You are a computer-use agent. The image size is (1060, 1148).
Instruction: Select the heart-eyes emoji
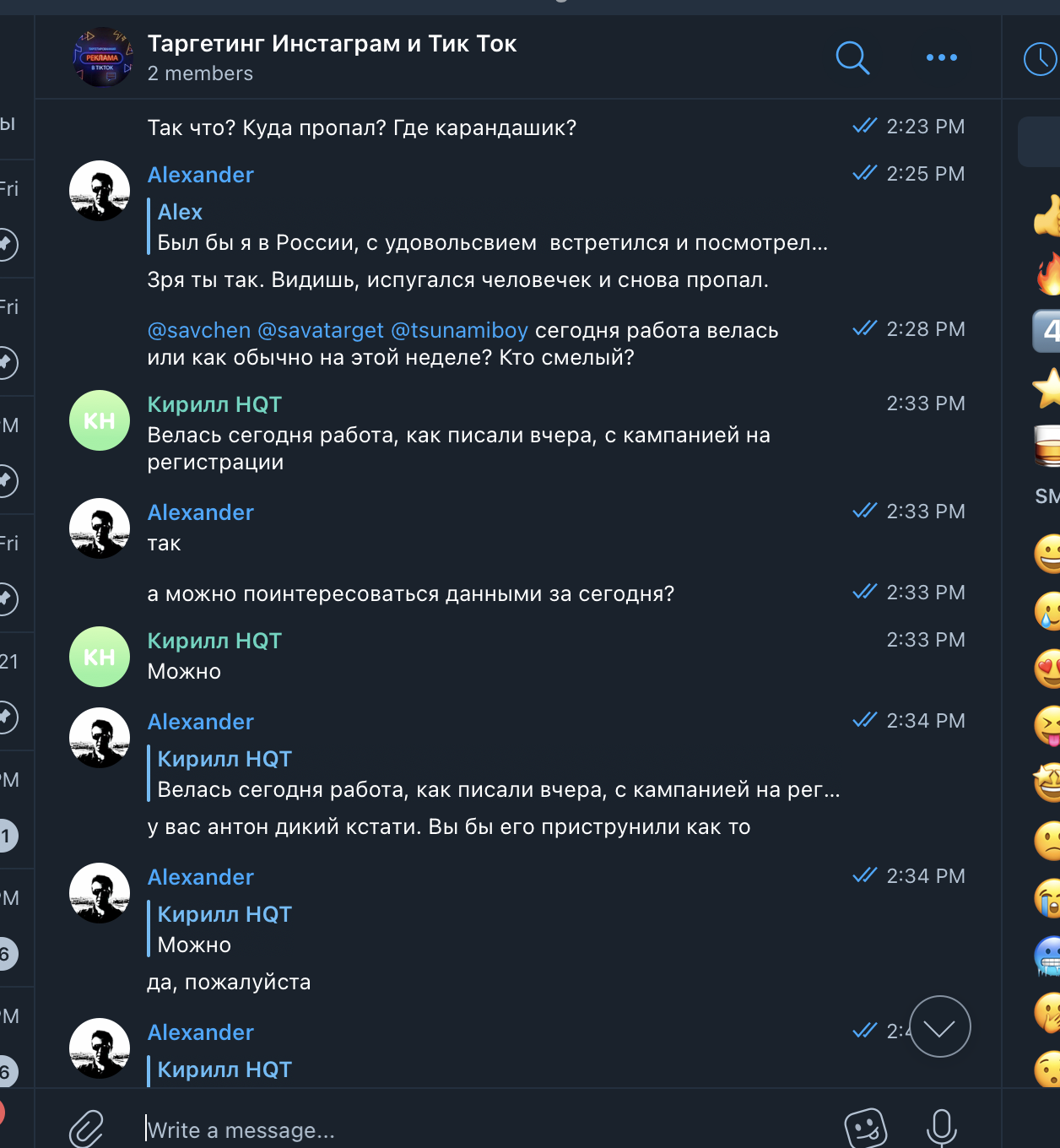click(1047, 669)
